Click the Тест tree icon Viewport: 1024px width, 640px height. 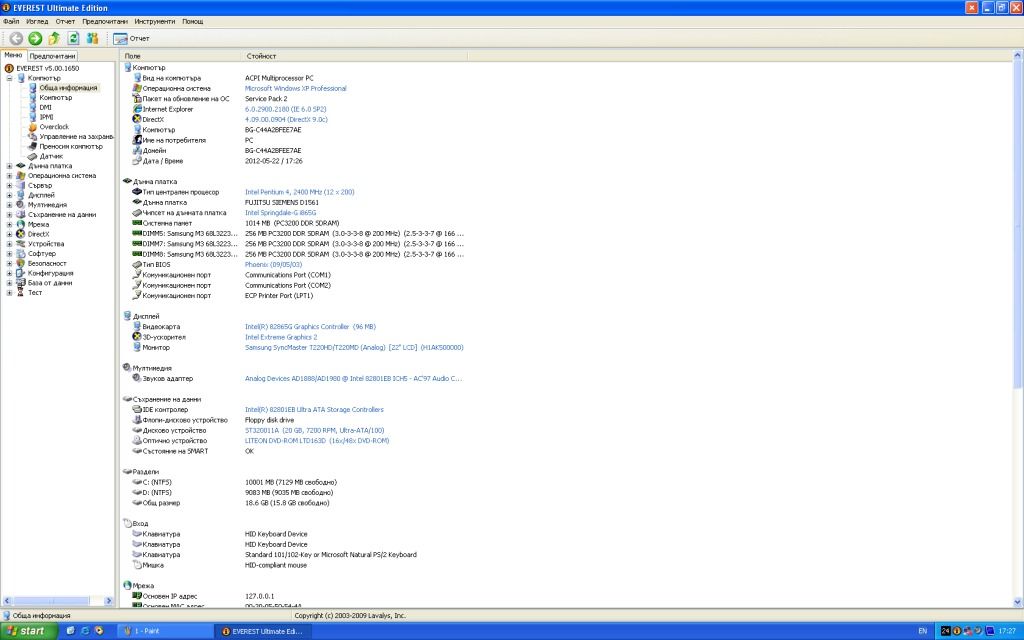21,293
